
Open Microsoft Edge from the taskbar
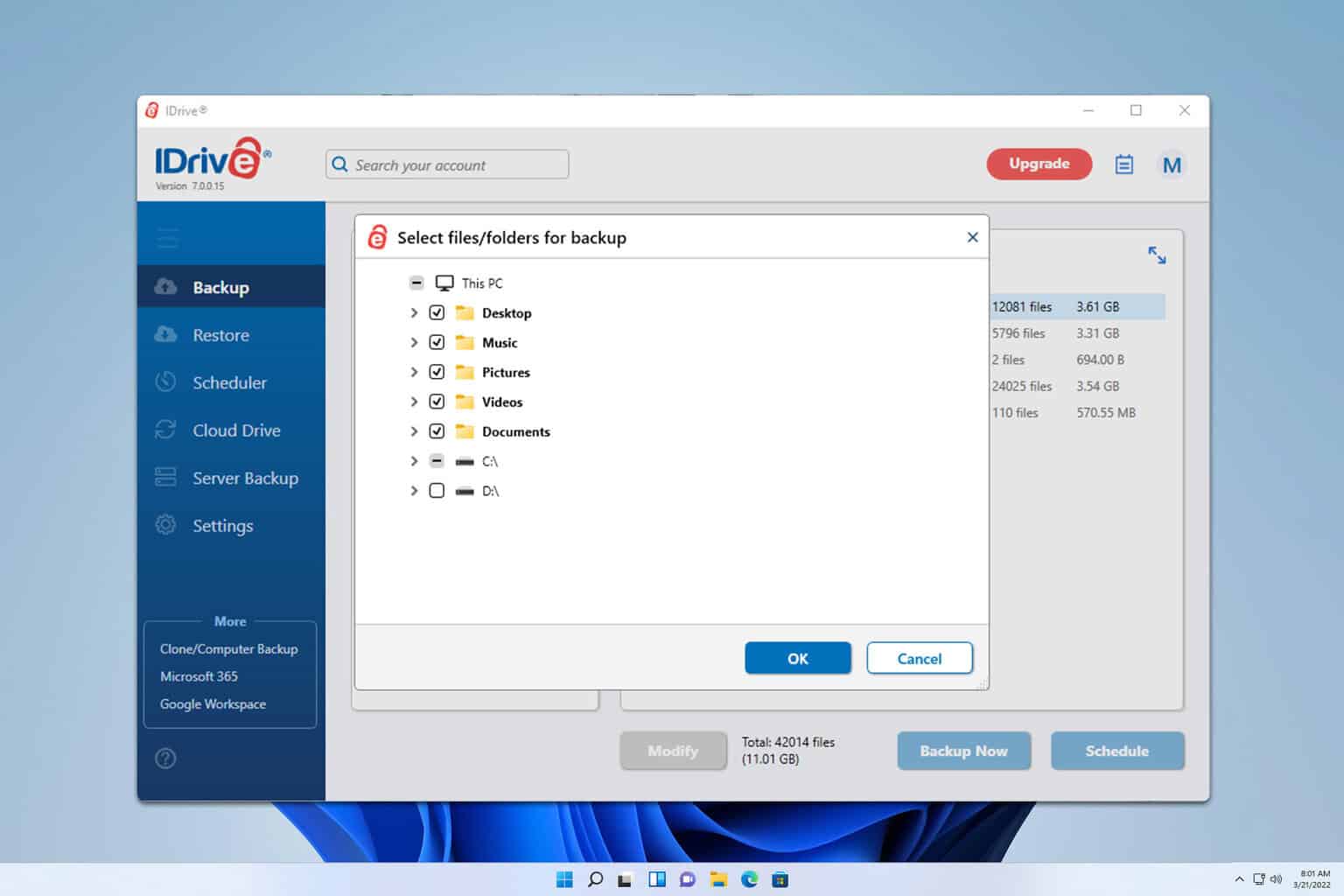point(749,879)
